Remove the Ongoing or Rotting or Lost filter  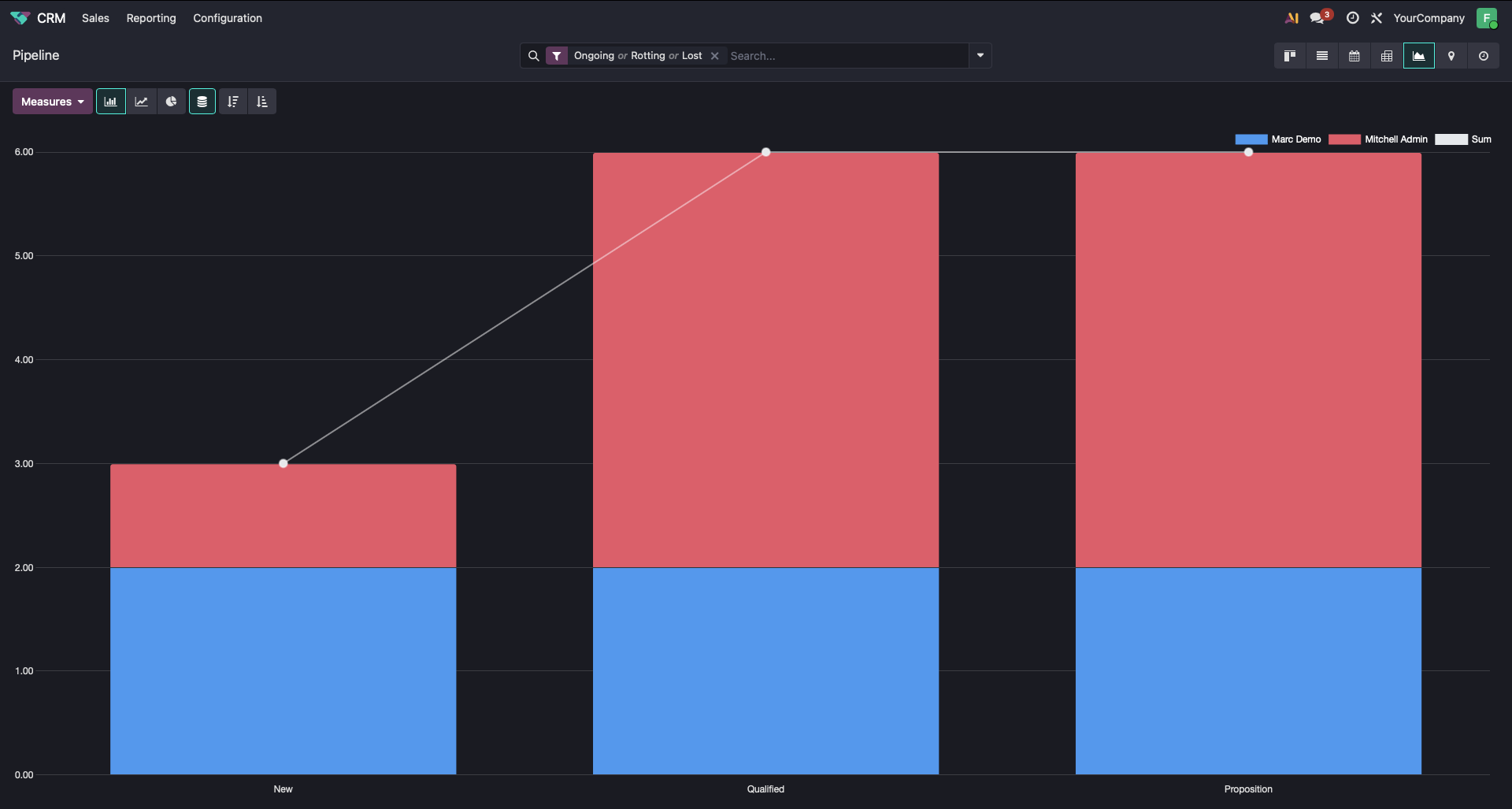[x=715, y=56]
